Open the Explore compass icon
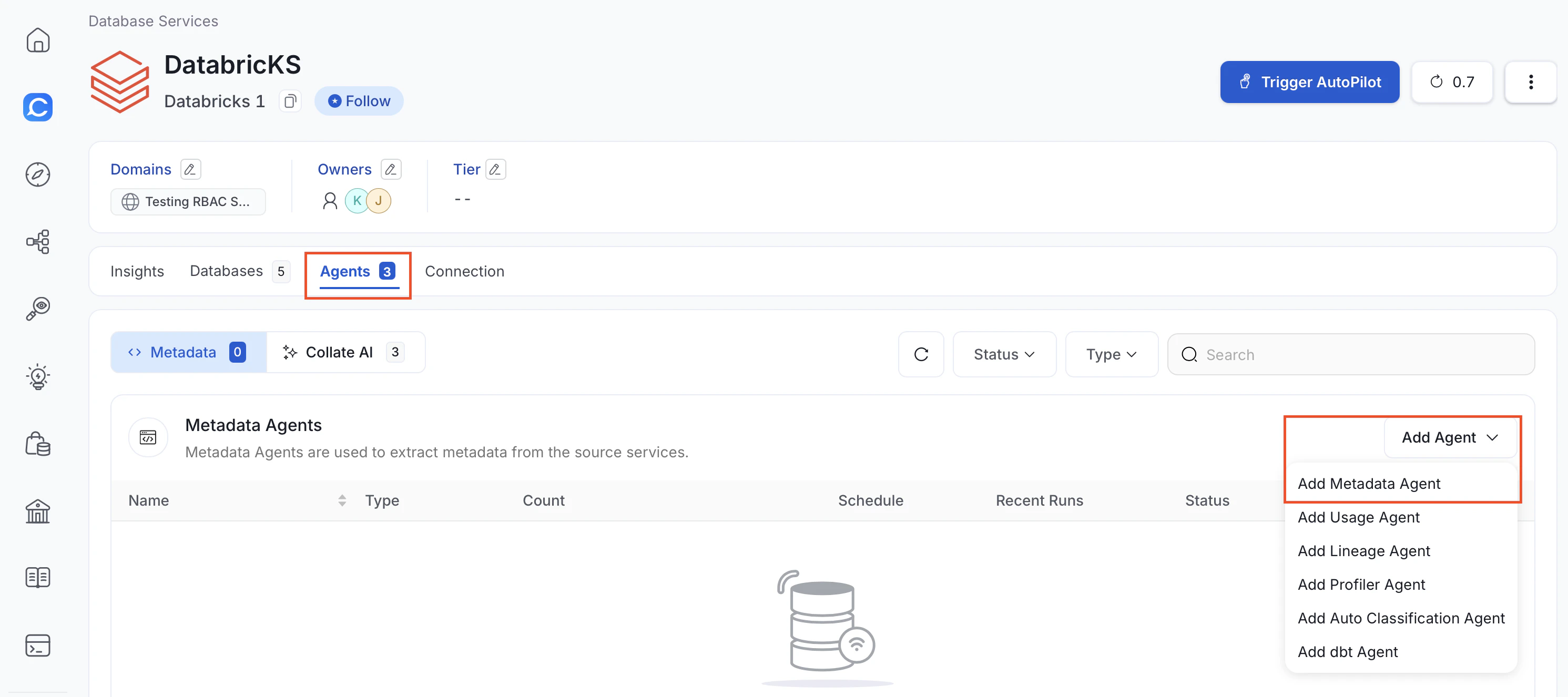 tap(38, 175)
